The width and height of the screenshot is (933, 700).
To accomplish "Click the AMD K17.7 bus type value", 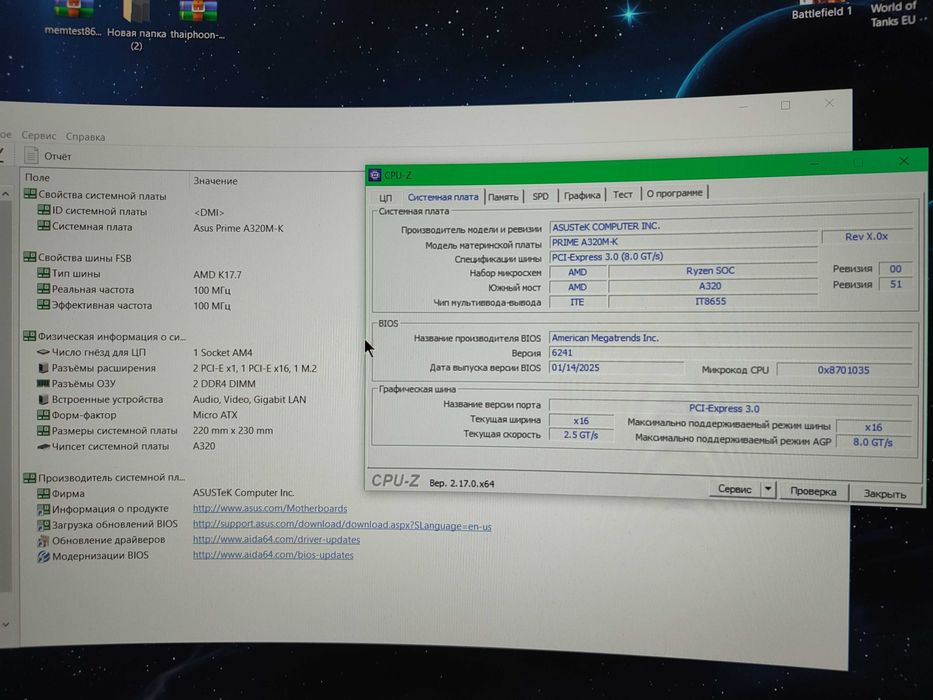I will click(217, 274).
